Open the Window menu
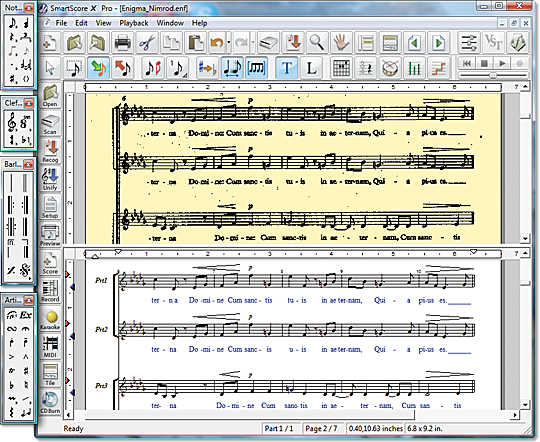Image resolution: width=540 pixels, height=442 pixels. (x=170, y=23)
